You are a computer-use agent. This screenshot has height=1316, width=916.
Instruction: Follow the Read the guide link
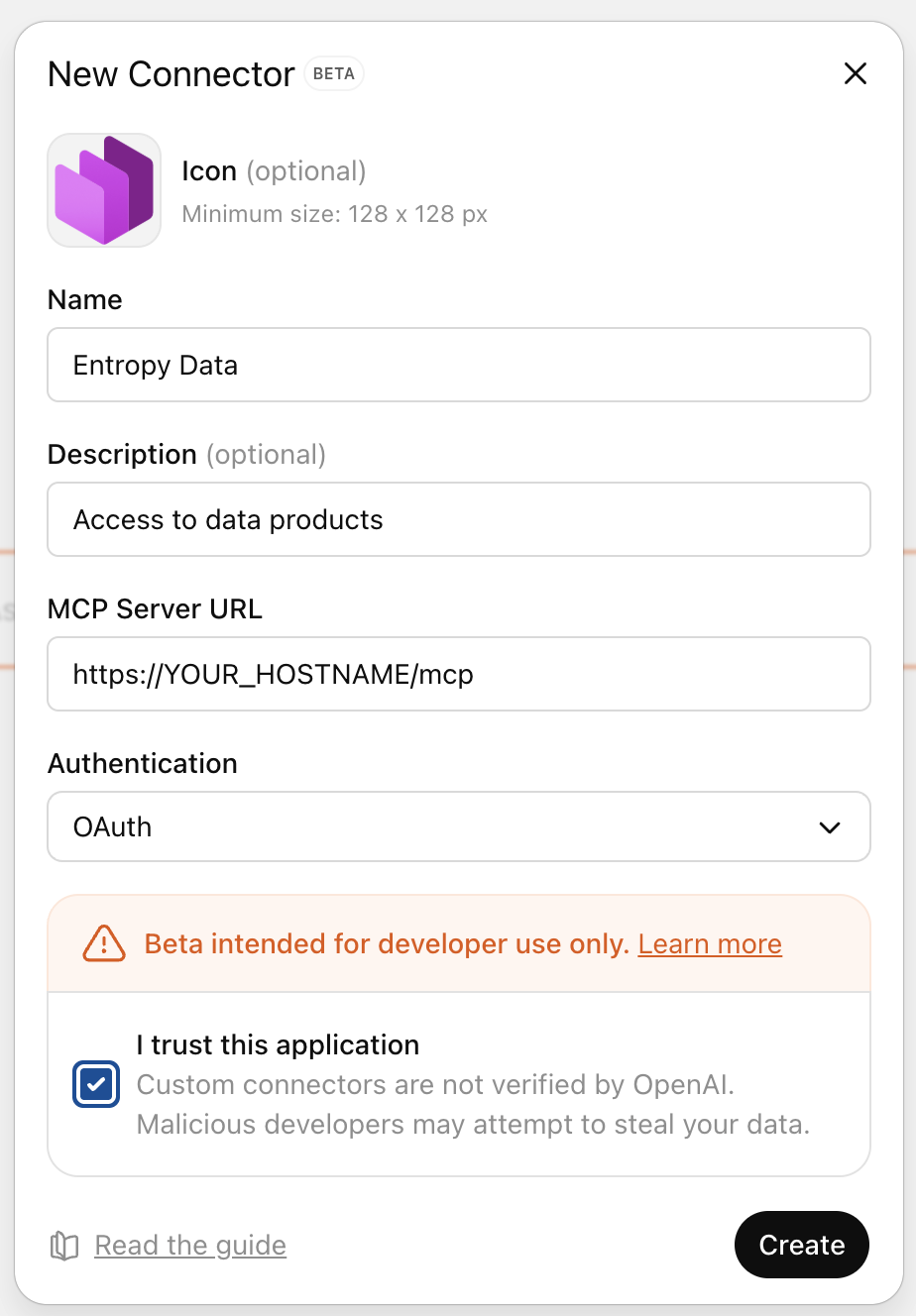point(188,1245)
